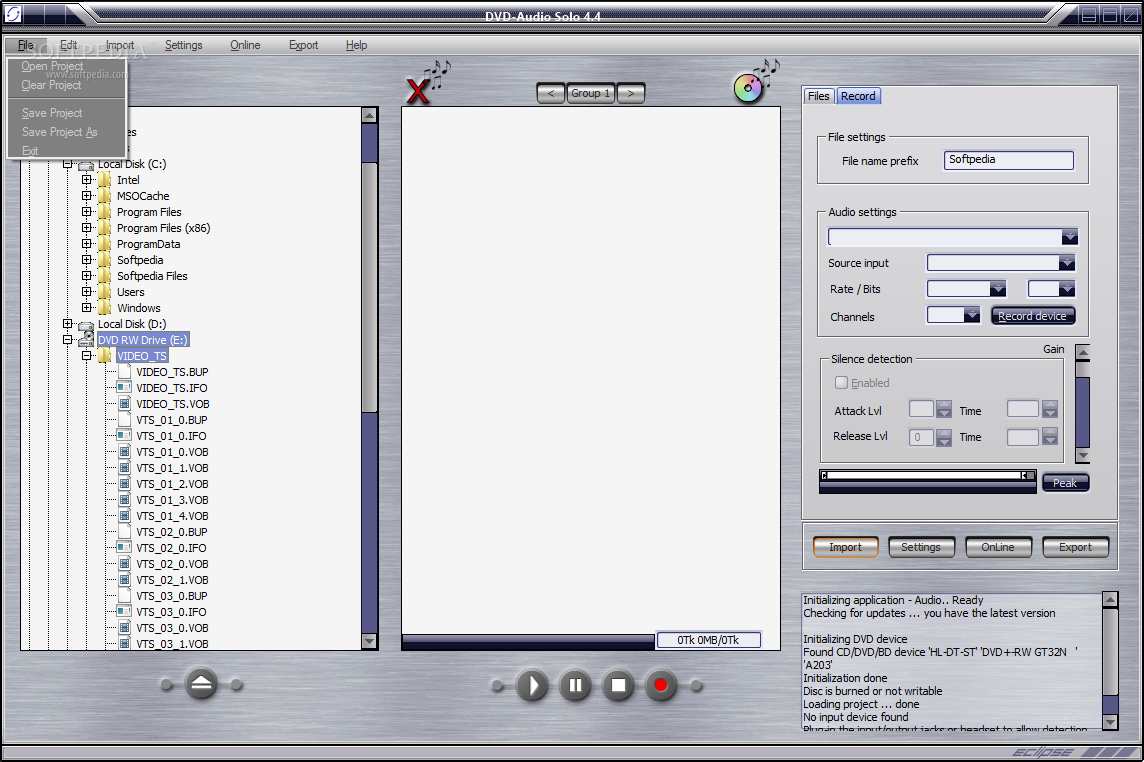Click the red X remove tracks icon
The height and width of the screenshot is (762, 1144).
click(x=418, y=92)
